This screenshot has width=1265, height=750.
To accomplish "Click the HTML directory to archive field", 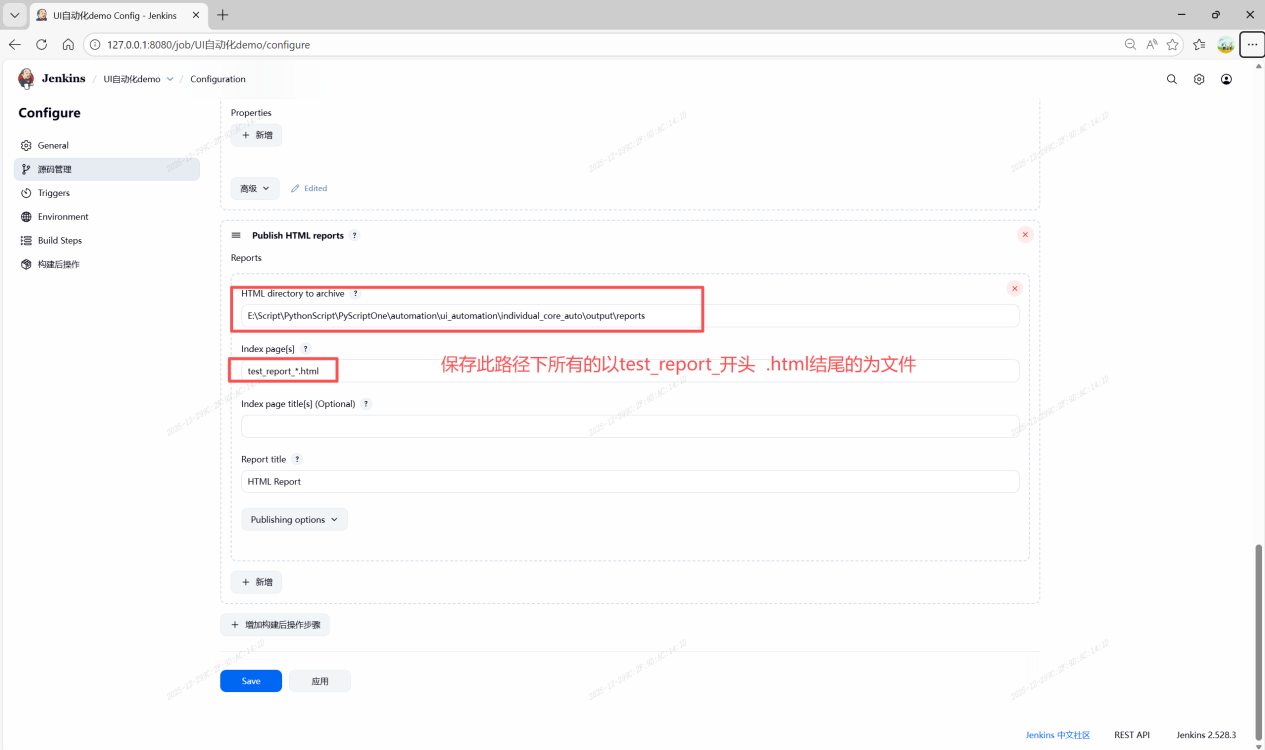I will (630, 316).
